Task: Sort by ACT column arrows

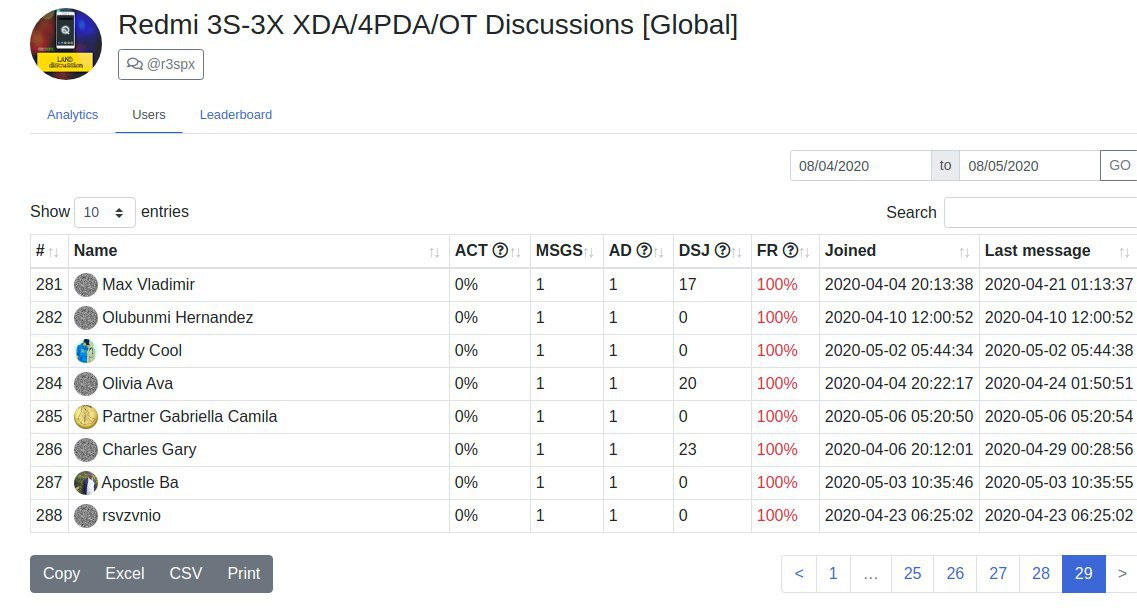Action: (x=516, y=252)
